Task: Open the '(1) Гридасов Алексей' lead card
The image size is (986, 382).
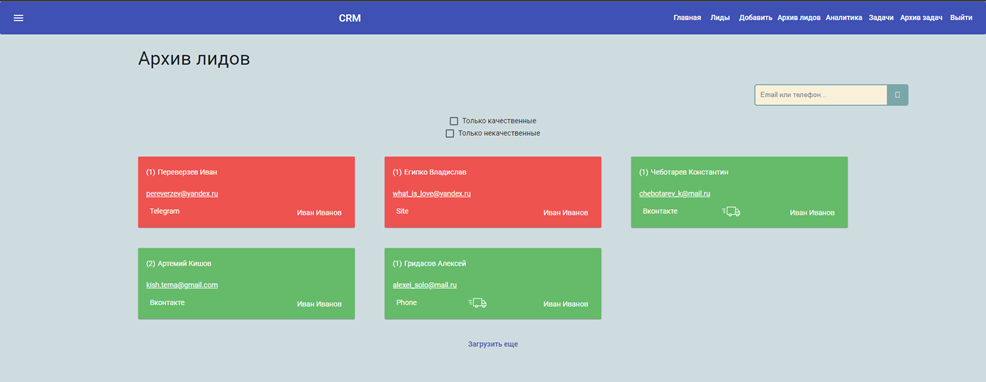Action: click(x=493, y=283)
